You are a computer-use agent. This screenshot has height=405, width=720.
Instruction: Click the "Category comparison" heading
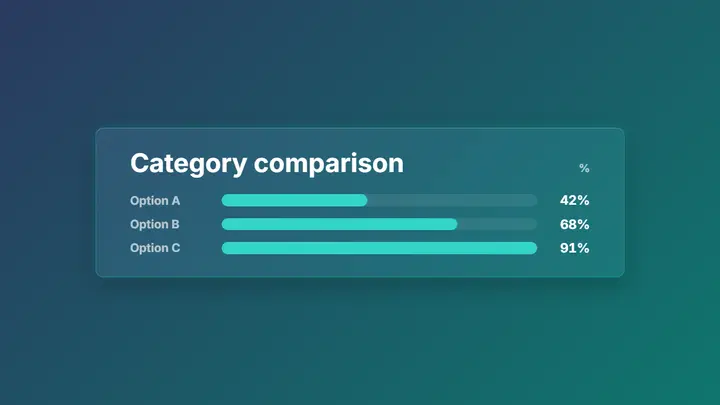(267, 164)
